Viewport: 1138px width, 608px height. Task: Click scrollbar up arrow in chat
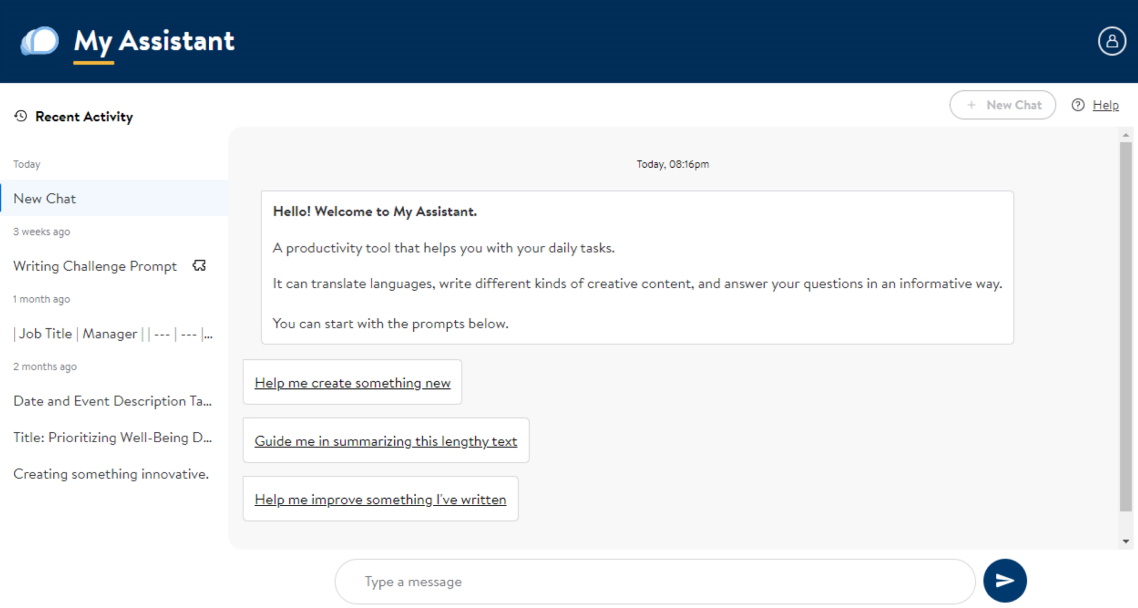coord(1125,134)
